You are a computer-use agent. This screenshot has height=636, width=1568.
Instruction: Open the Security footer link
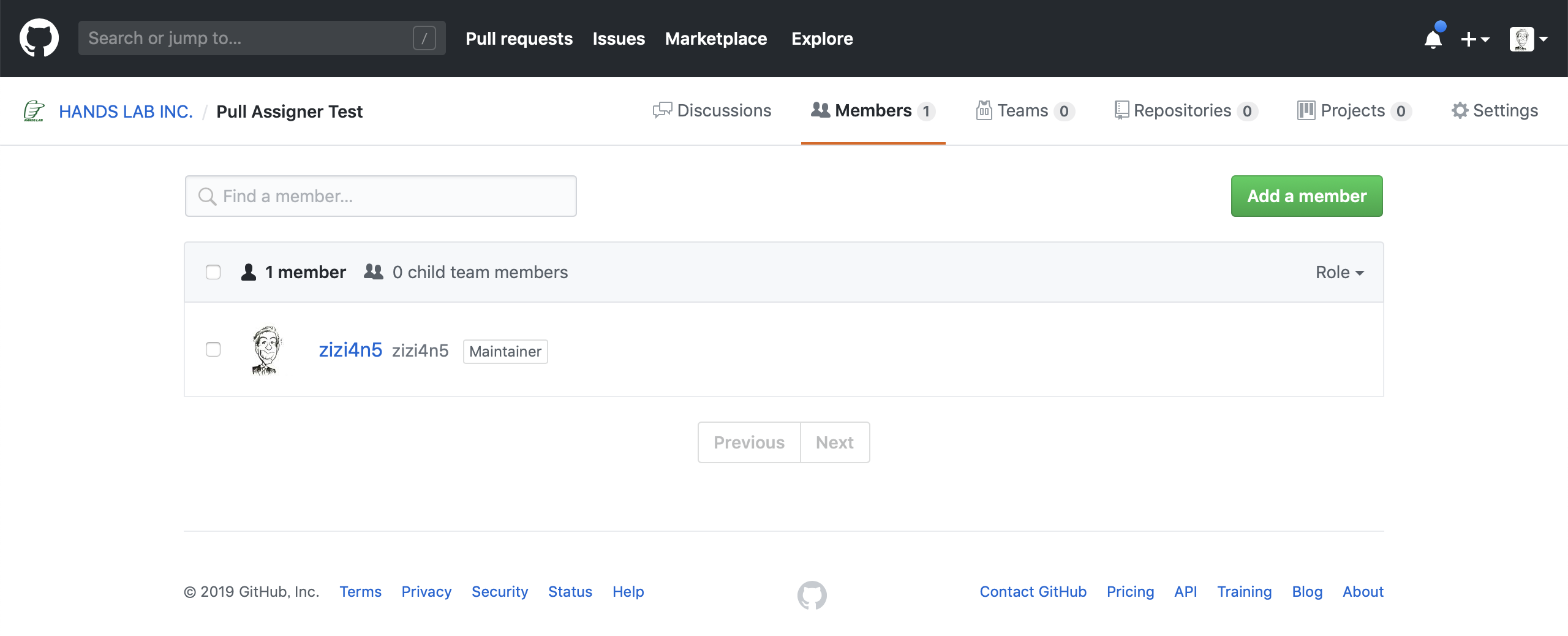(x=500, y=592)
